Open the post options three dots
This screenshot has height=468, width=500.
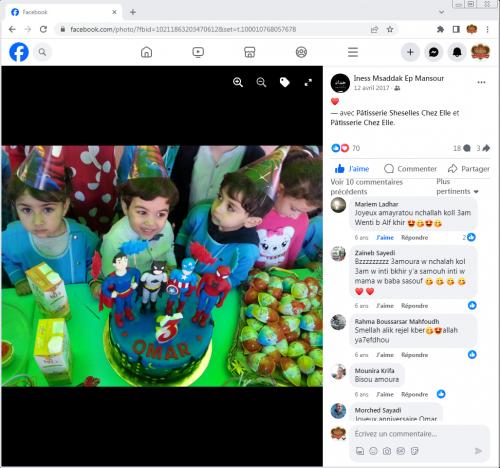click(x=481, y=82)
